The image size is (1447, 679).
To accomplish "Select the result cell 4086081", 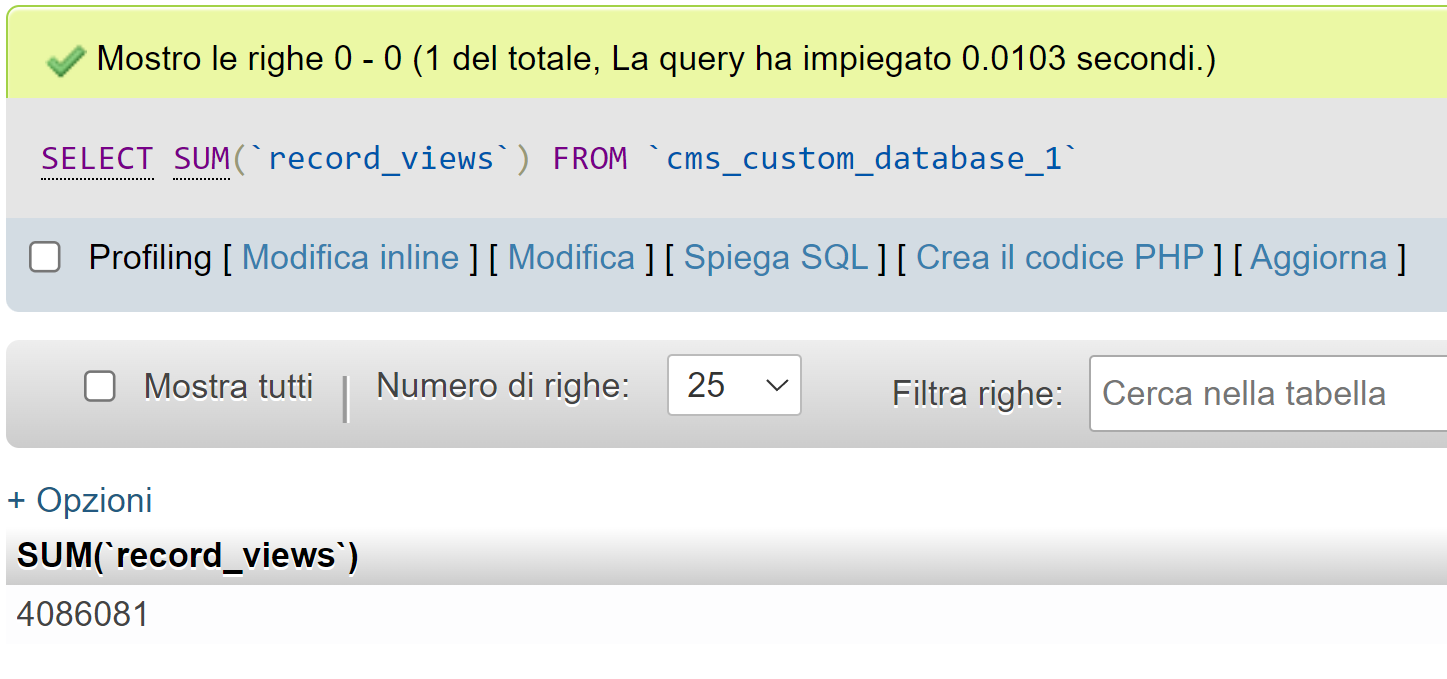I will click(x=83, y=614).
